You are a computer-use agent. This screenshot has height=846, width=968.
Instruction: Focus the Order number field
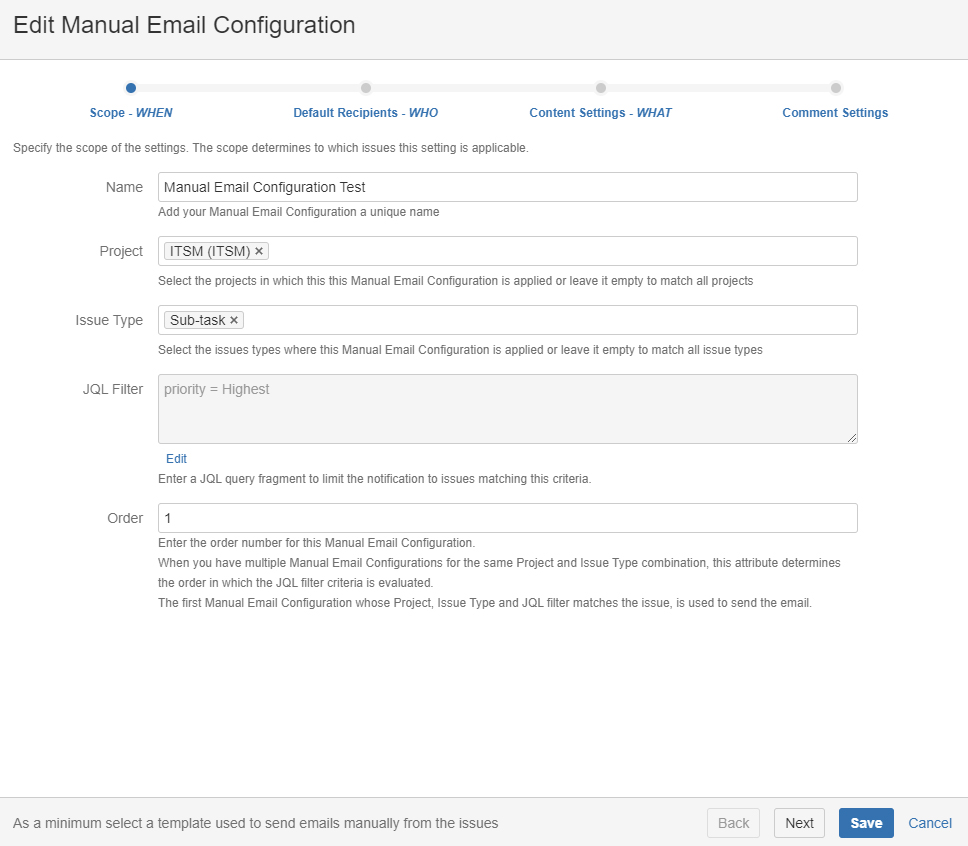coord(507,518)
